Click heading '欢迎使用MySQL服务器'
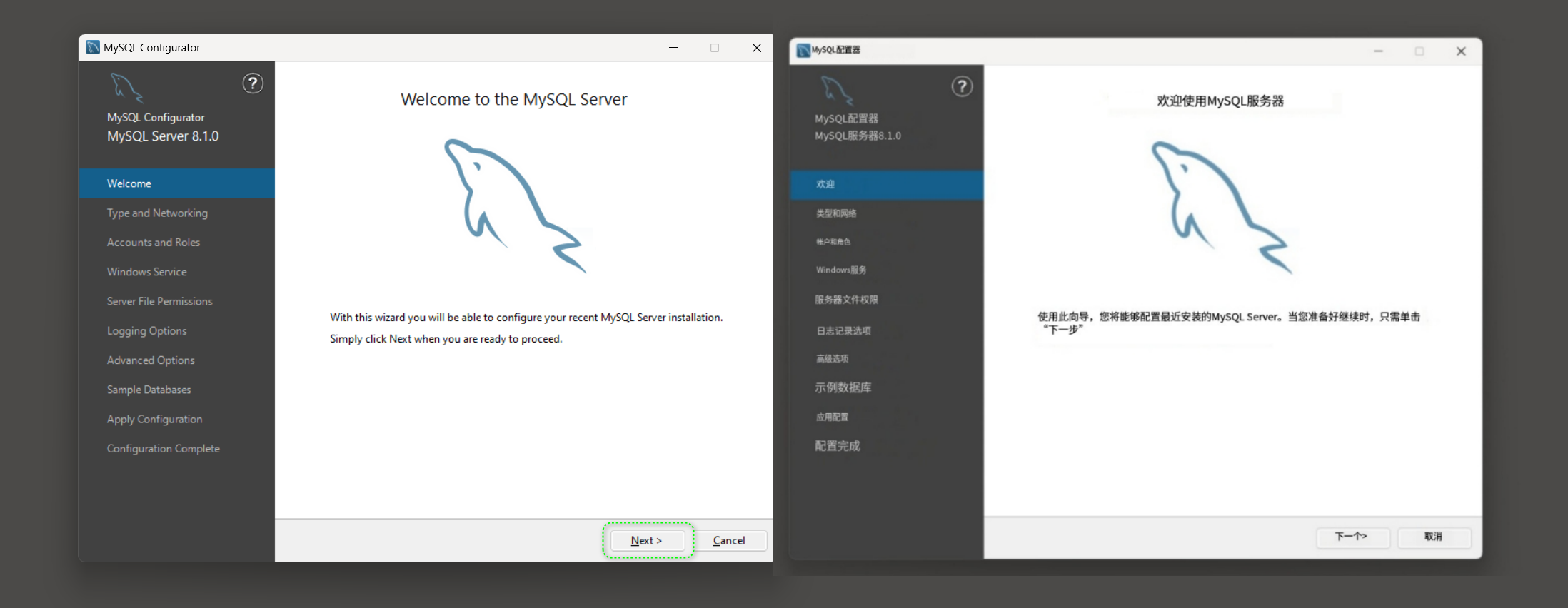 coord(1220,101)
